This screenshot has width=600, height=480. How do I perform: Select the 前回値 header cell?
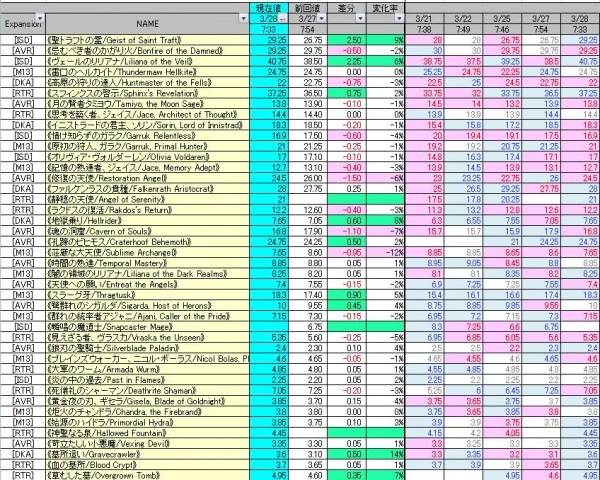308,8
